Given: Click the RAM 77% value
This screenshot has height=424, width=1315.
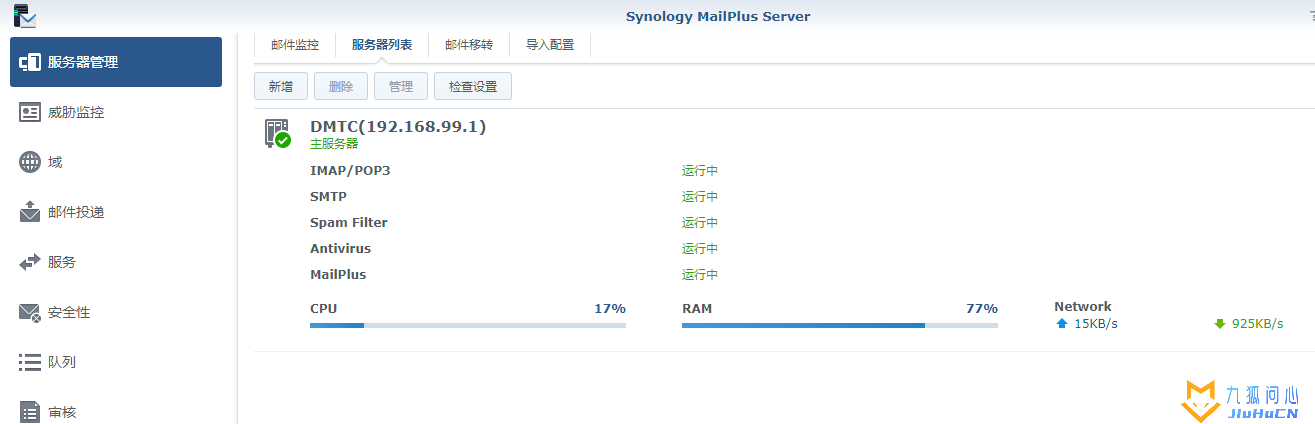Looking at the screenshot, I should pyautogui.click(x=982, y=309).
